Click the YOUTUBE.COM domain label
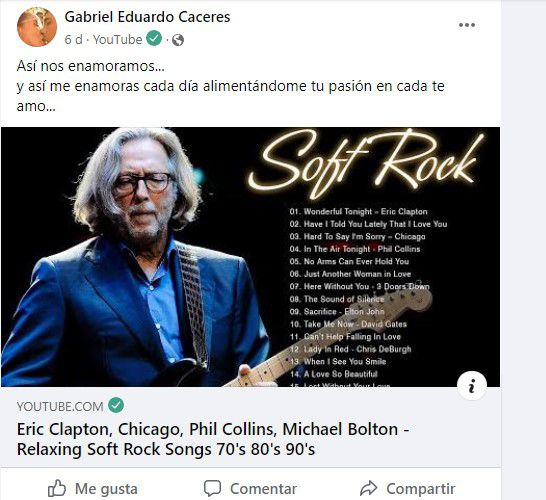 pos(60,406)
